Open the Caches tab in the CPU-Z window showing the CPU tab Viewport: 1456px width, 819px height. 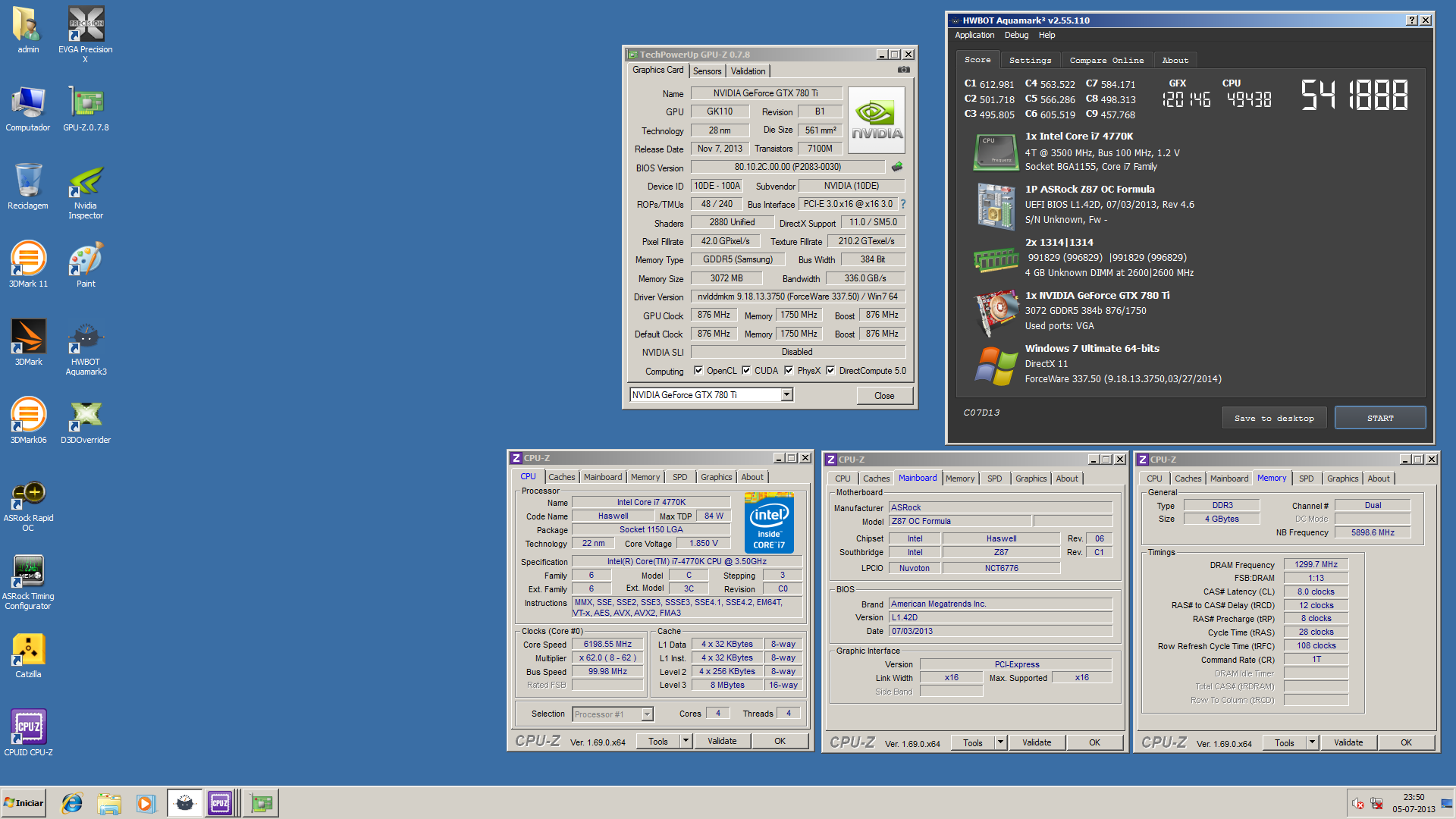click(561, 477)
